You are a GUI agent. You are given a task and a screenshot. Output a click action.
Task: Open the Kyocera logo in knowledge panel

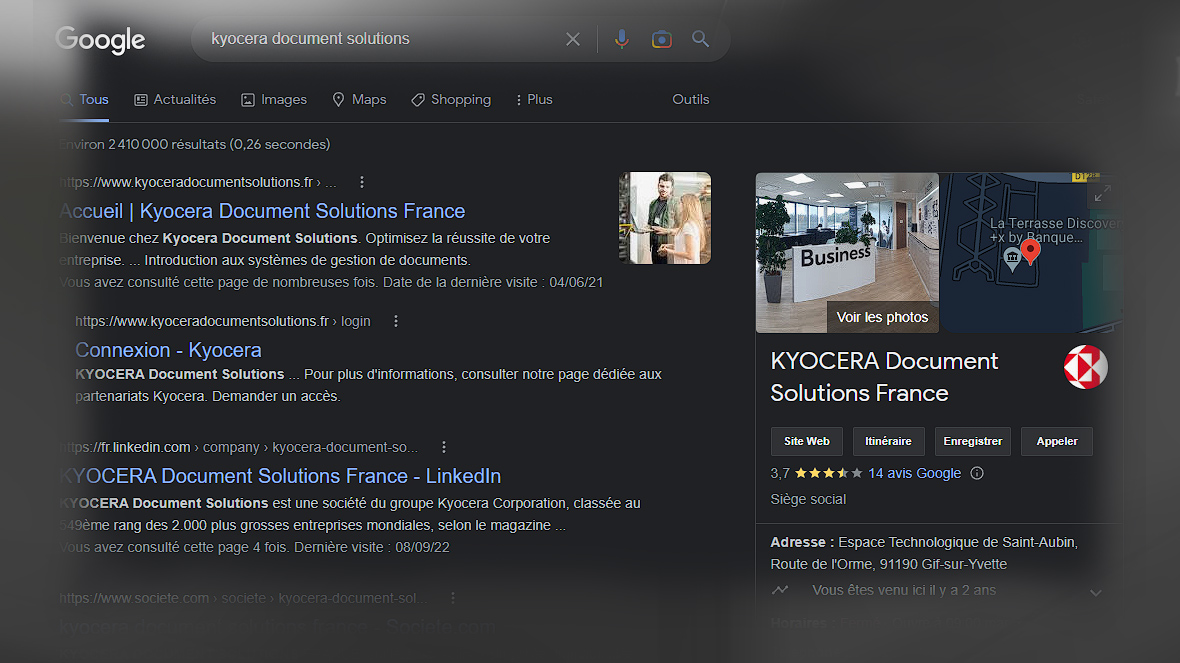1085,368
